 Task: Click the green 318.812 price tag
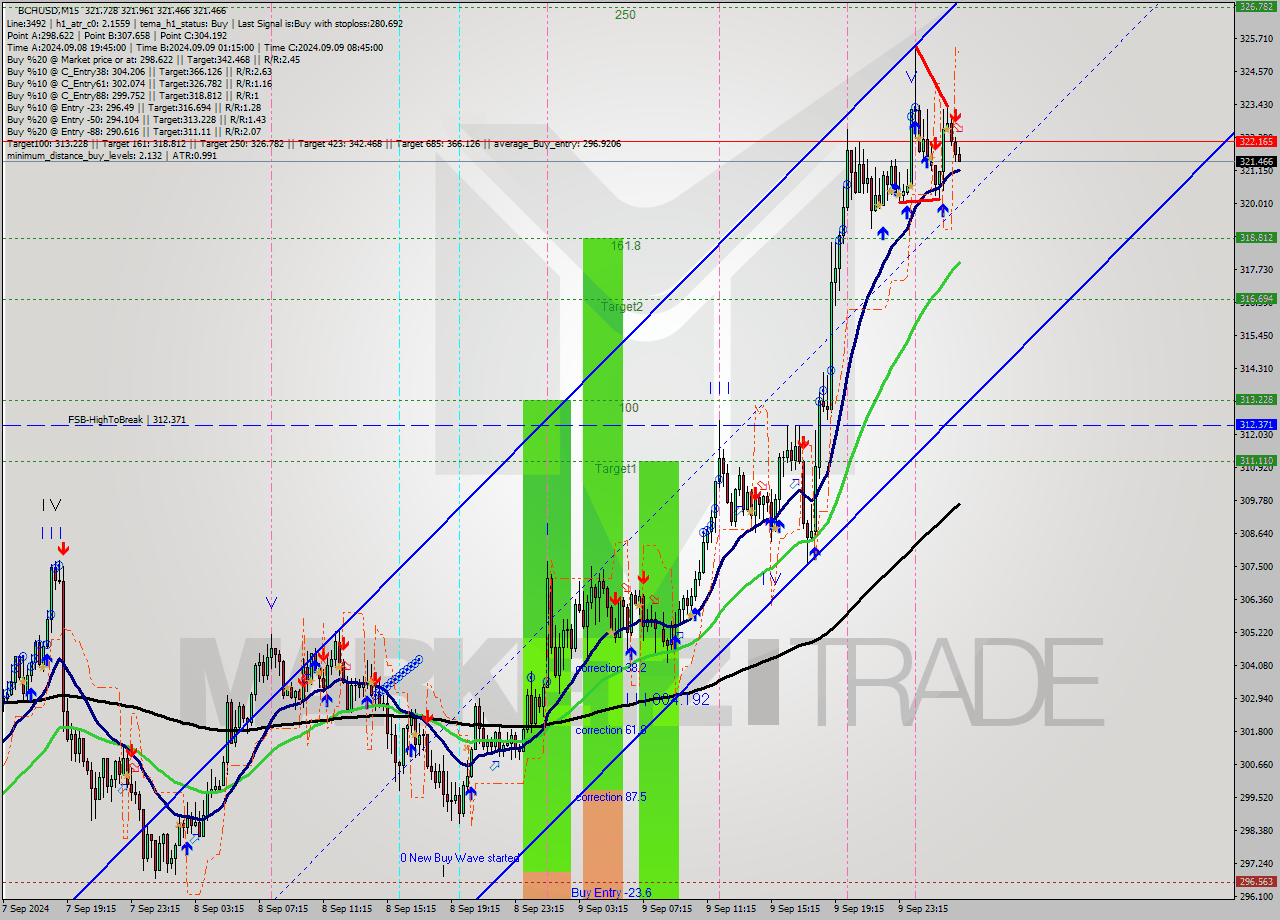(x=1256, y=238)
